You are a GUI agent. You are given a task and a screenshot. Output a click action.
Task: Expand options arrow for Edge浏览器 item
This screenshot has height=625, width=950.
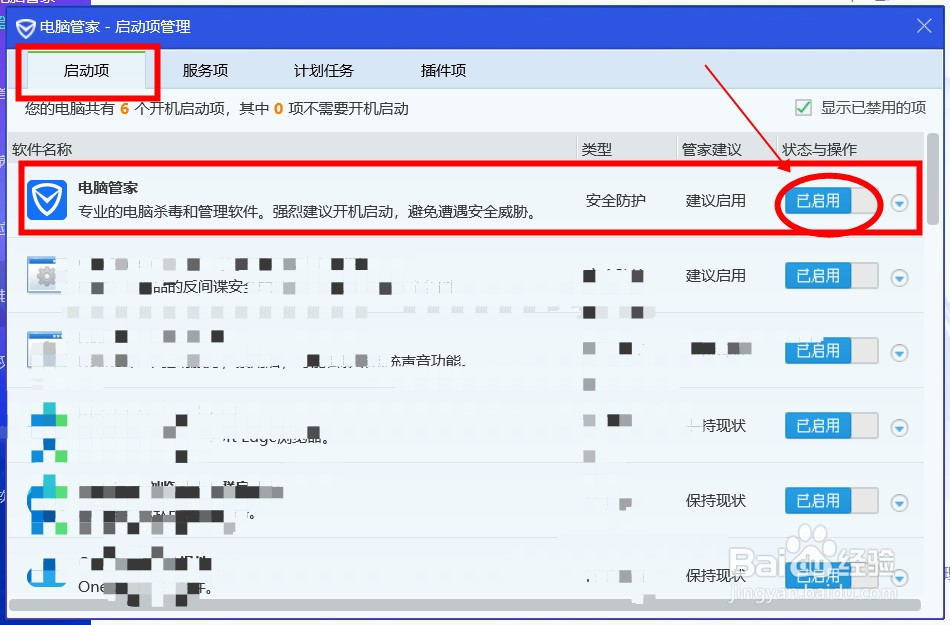[x=899, y=428]
